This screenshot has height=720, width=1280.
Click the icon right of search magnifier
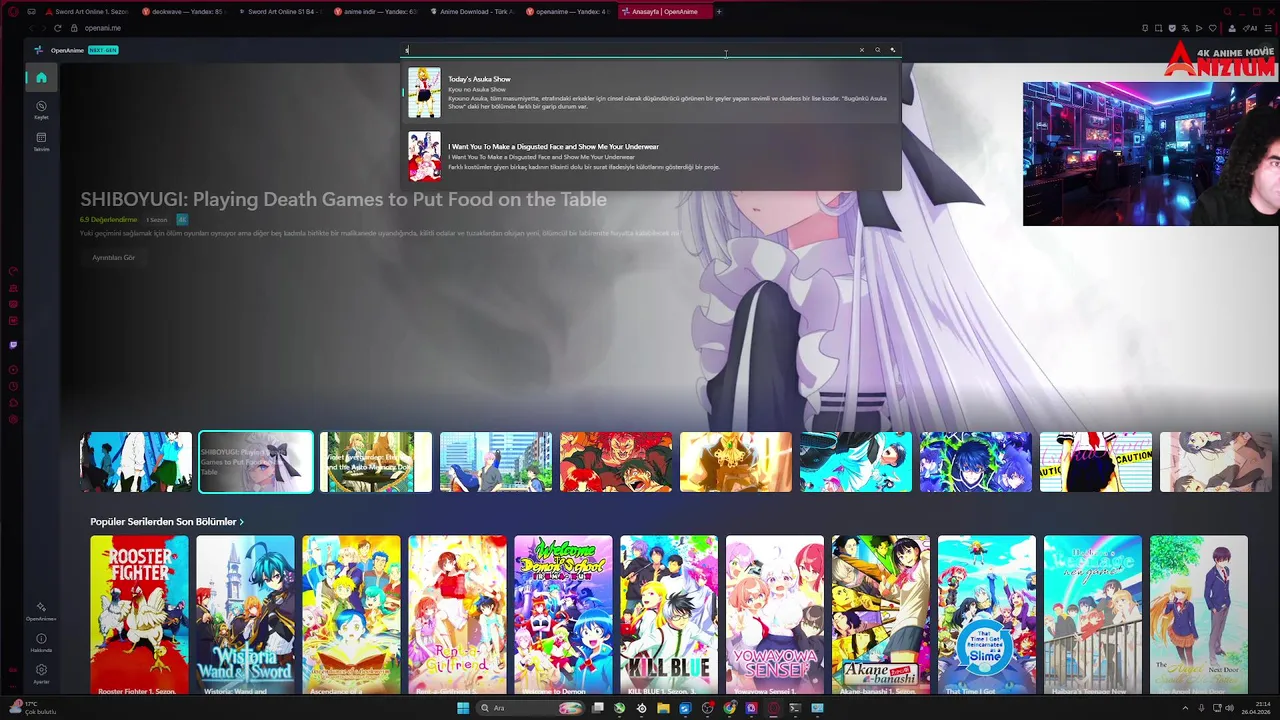point(893,50)
